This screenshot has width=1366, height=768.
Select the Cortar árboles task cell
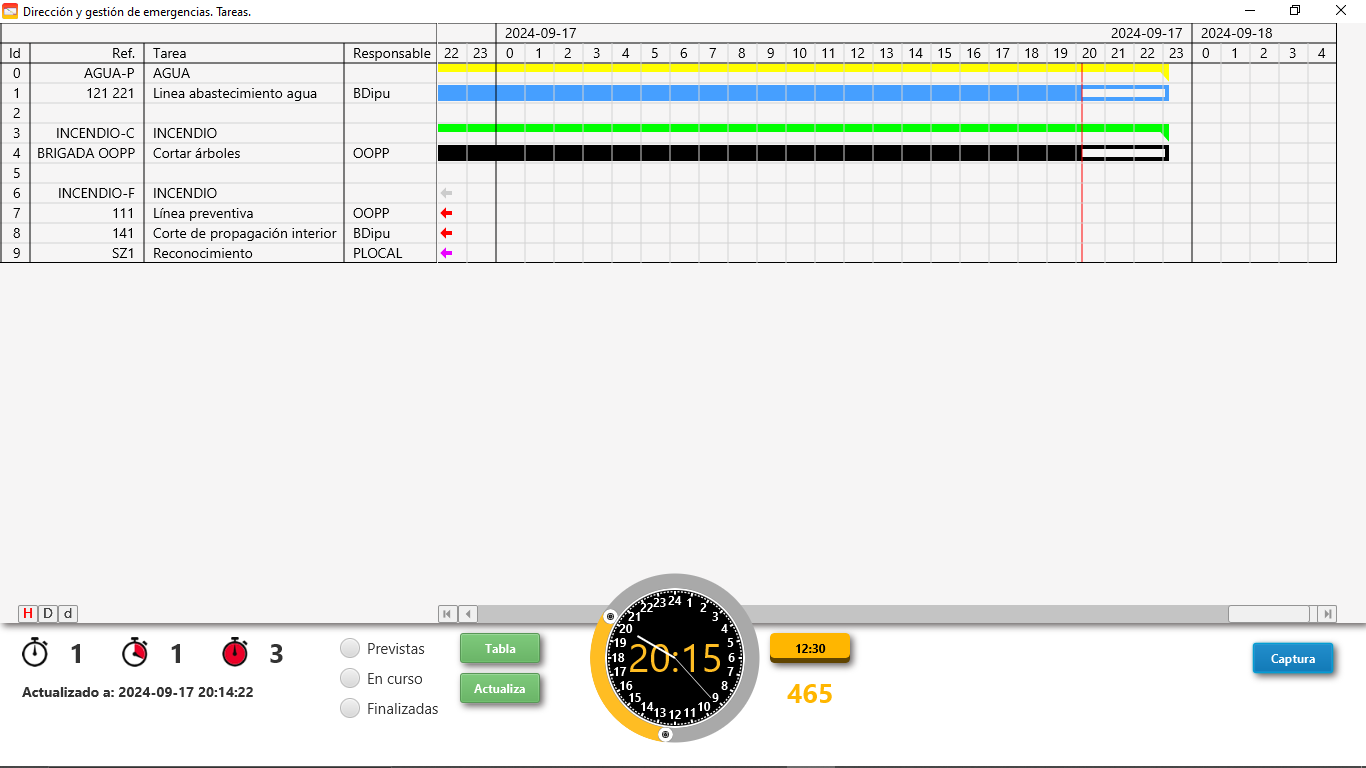click(244, 153)
